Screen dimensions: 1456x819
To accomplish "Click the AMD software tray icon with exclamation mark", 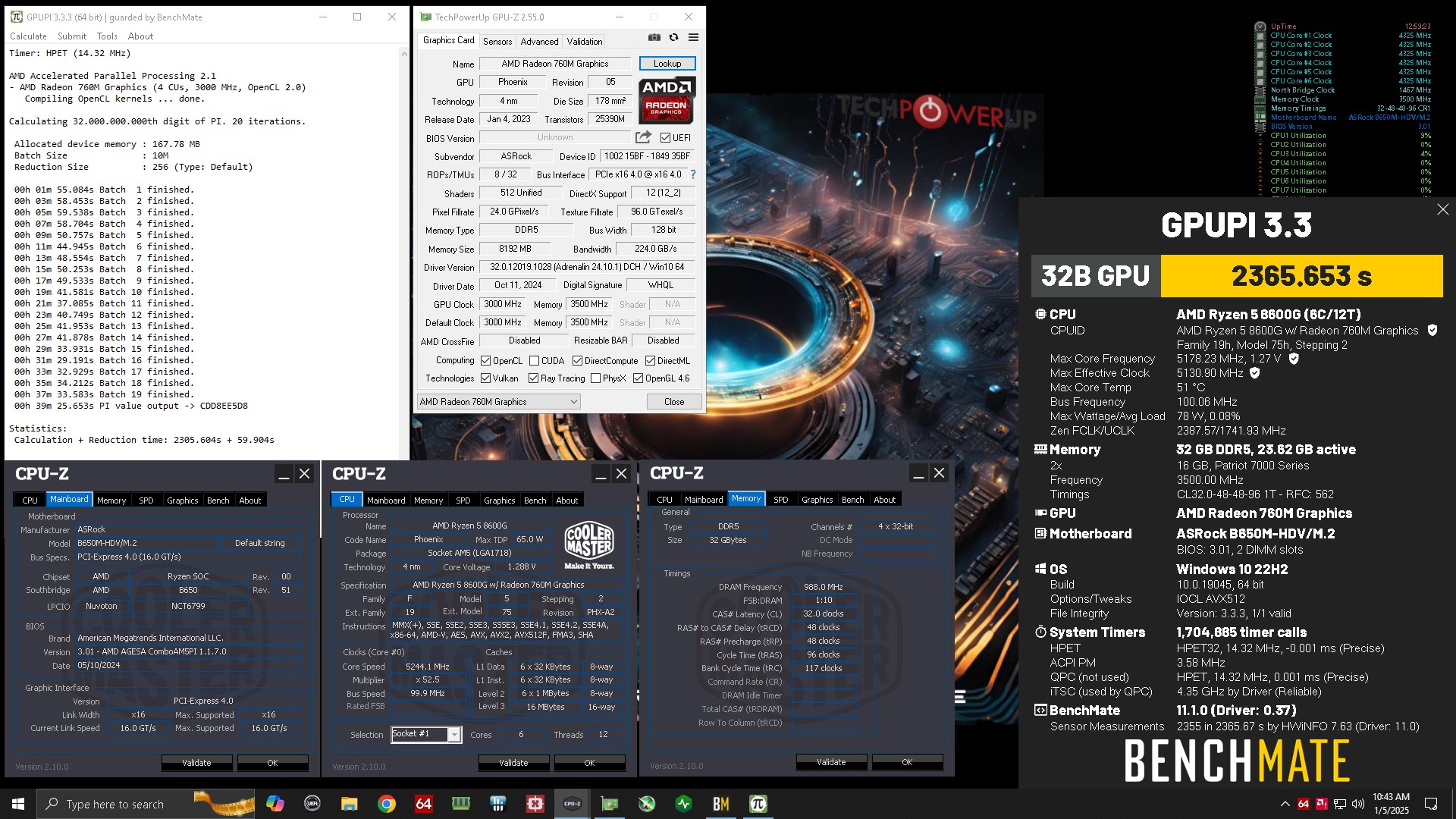I will pyautogui.click(x=1321, y=804).
